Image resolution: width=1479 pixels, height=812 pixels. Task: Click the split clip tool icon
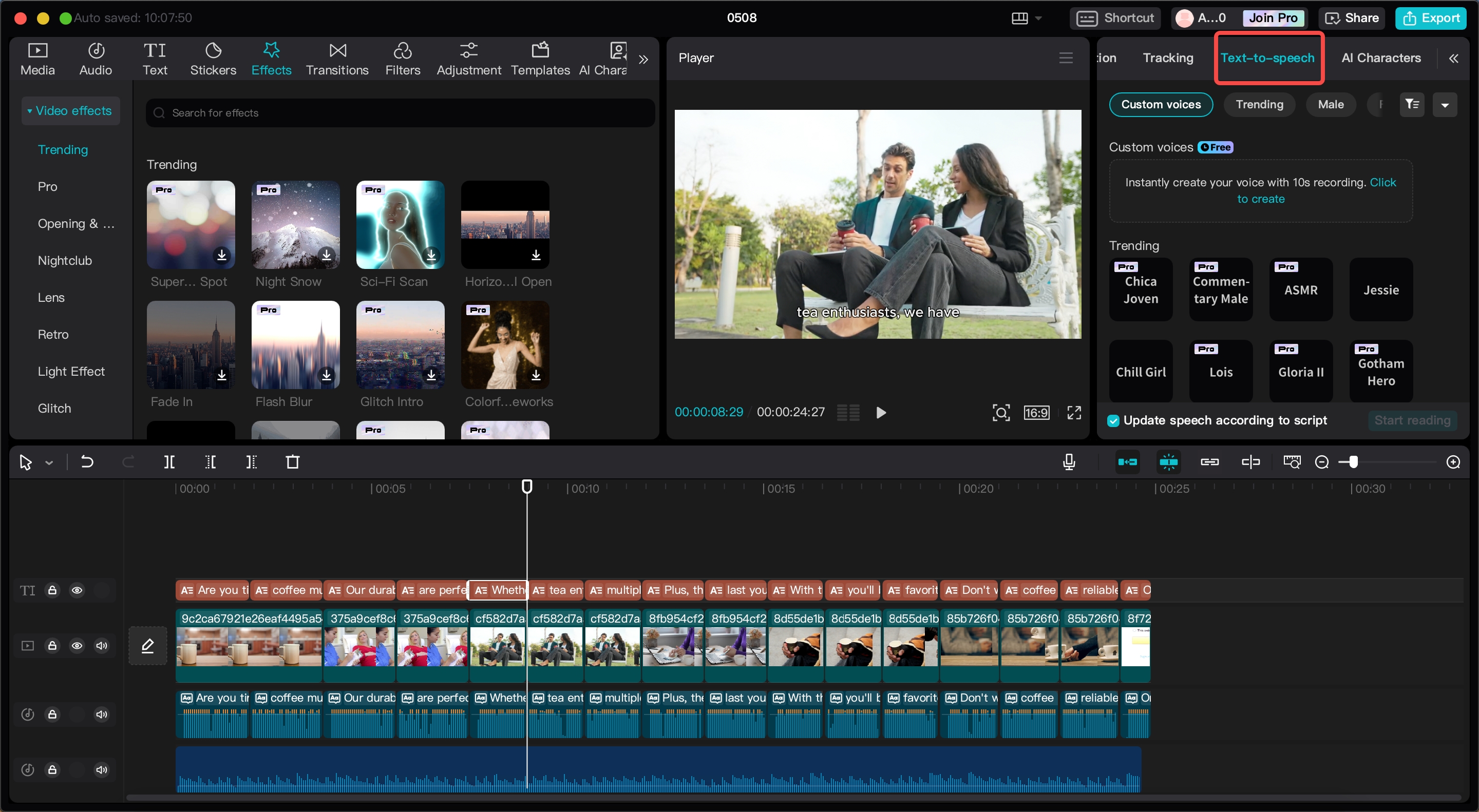pos(169,462)
